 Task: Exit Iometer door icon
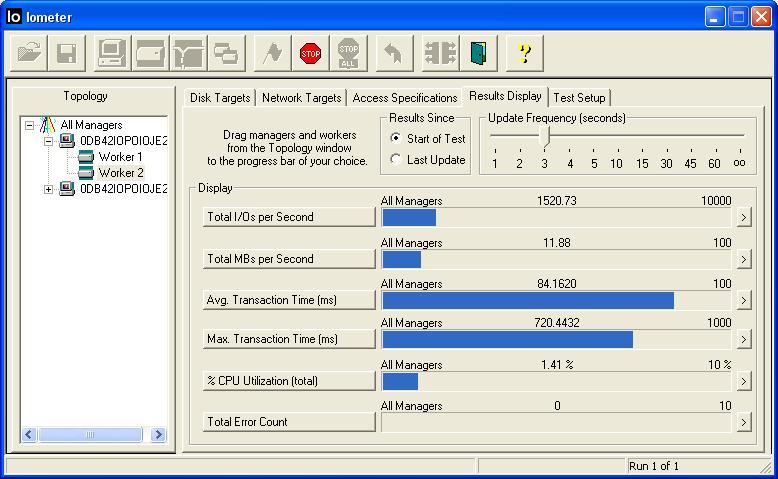pyautogui.click(x=478, y=53)
